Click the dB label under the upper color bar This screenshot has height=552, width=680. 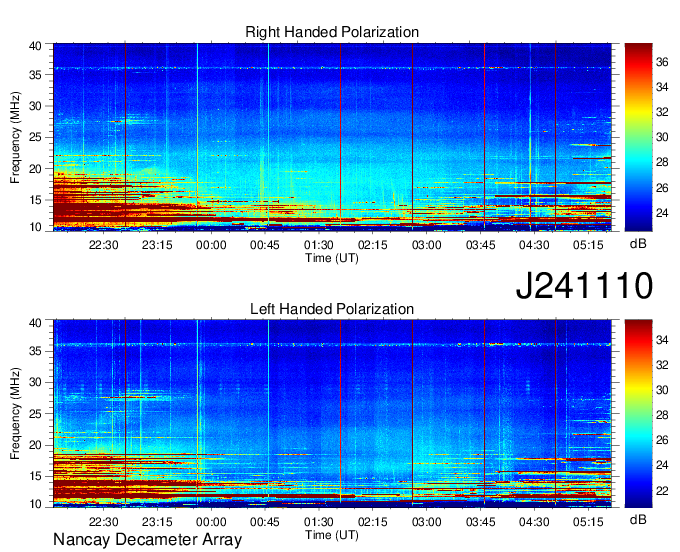(638, 244)
